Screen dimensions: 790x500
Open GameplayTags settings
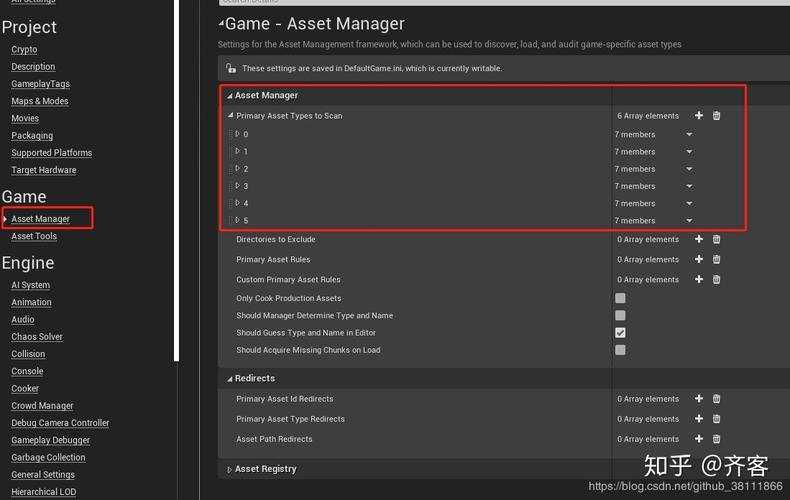[40, 84]
